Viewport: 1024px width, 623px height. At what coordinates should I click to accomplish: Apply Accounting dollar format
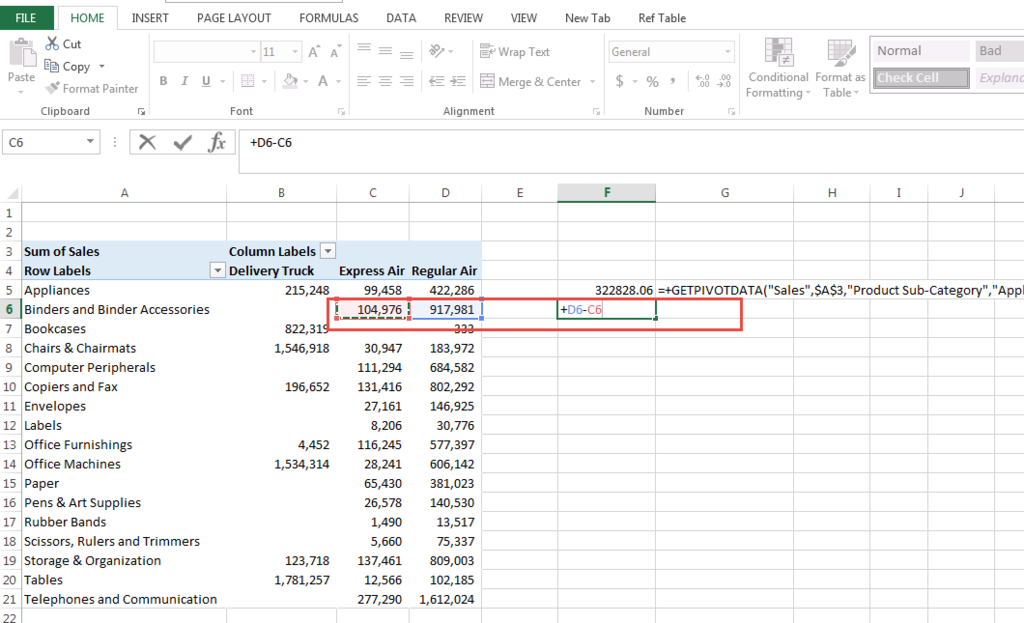pyautogui.click(x=619, y=81)
